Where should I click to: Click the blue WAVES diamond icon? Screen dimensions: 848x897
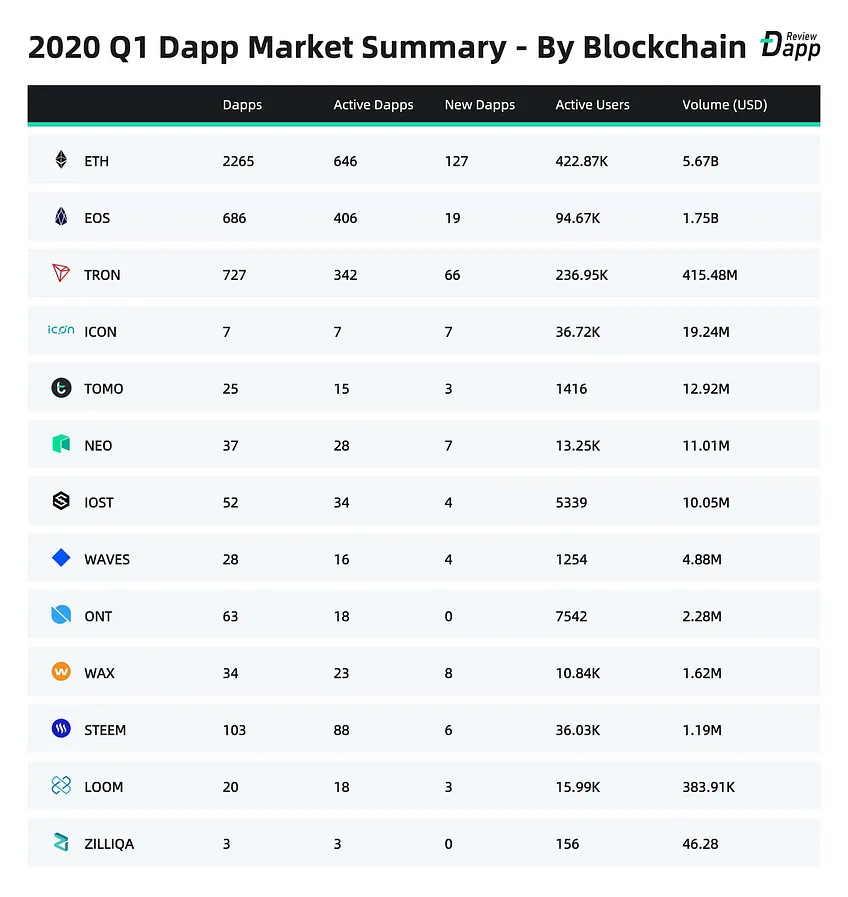point(61,558)
